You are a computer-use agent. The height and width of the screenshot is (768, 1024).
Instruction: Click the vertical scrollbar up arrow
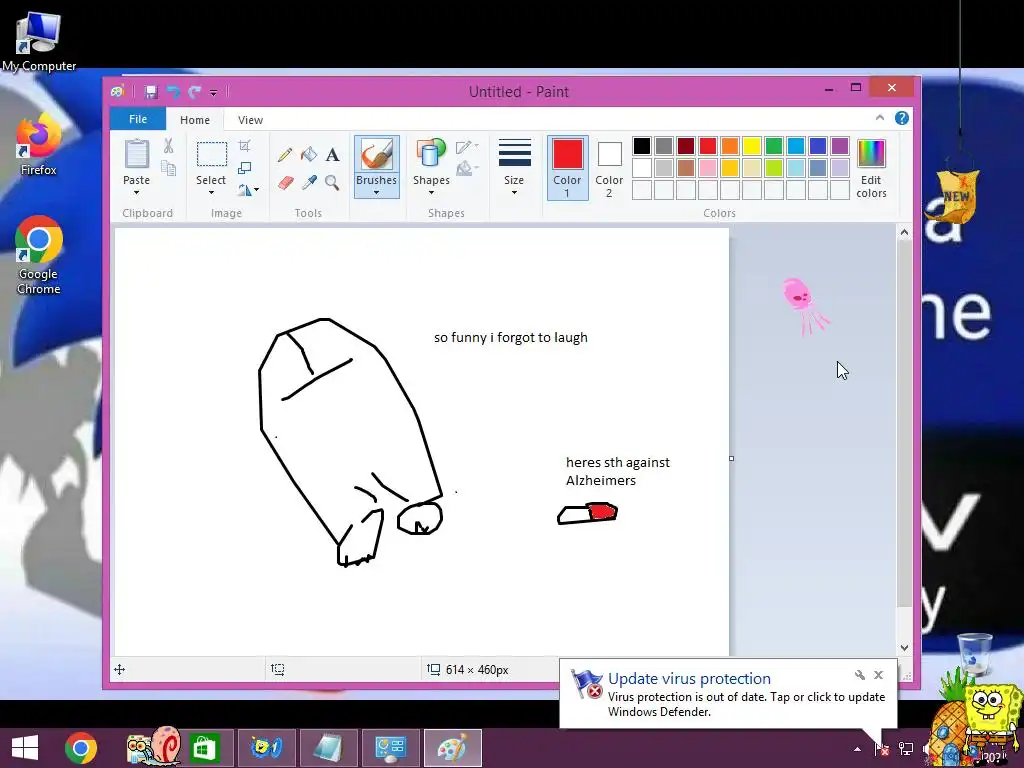904,232
